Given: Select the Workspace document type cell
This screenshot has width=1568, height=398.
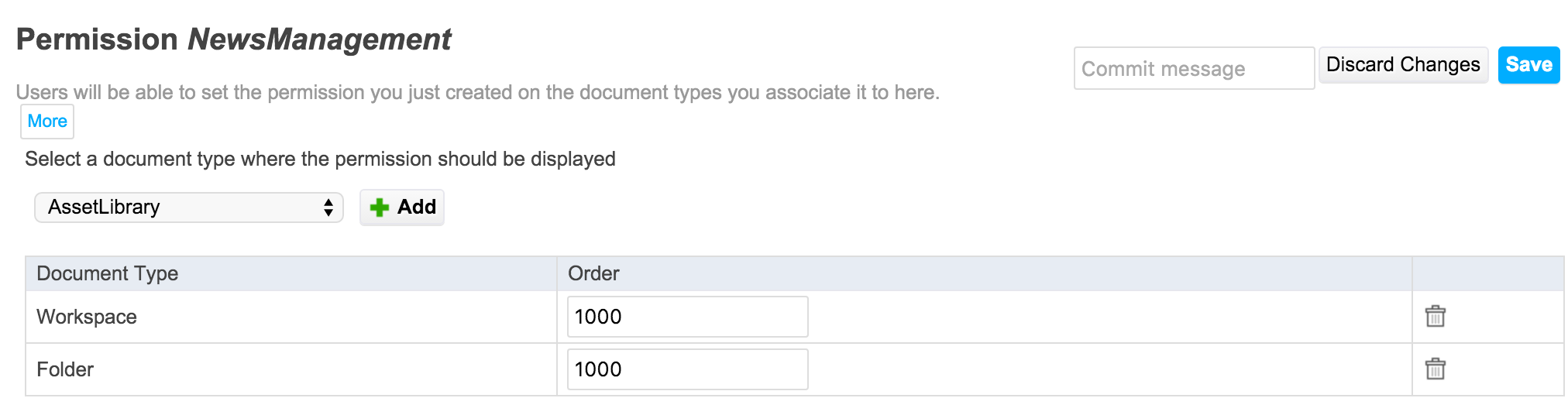Looking at the screenshot, I should pyautogui.click(x=291, y=317).
